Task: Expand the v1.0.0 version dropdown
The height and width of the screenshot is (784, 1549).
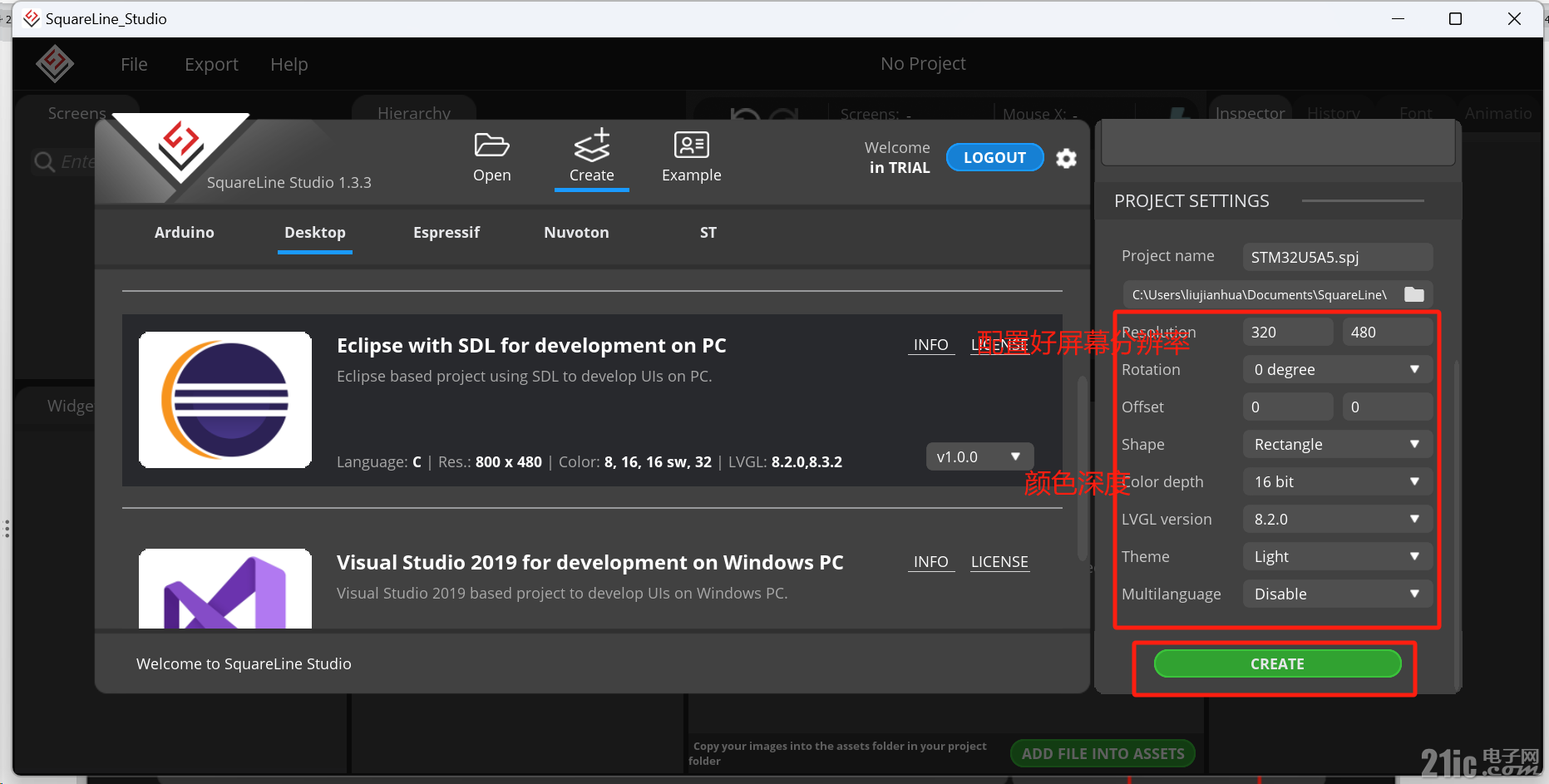Action: tap(979, 456)
